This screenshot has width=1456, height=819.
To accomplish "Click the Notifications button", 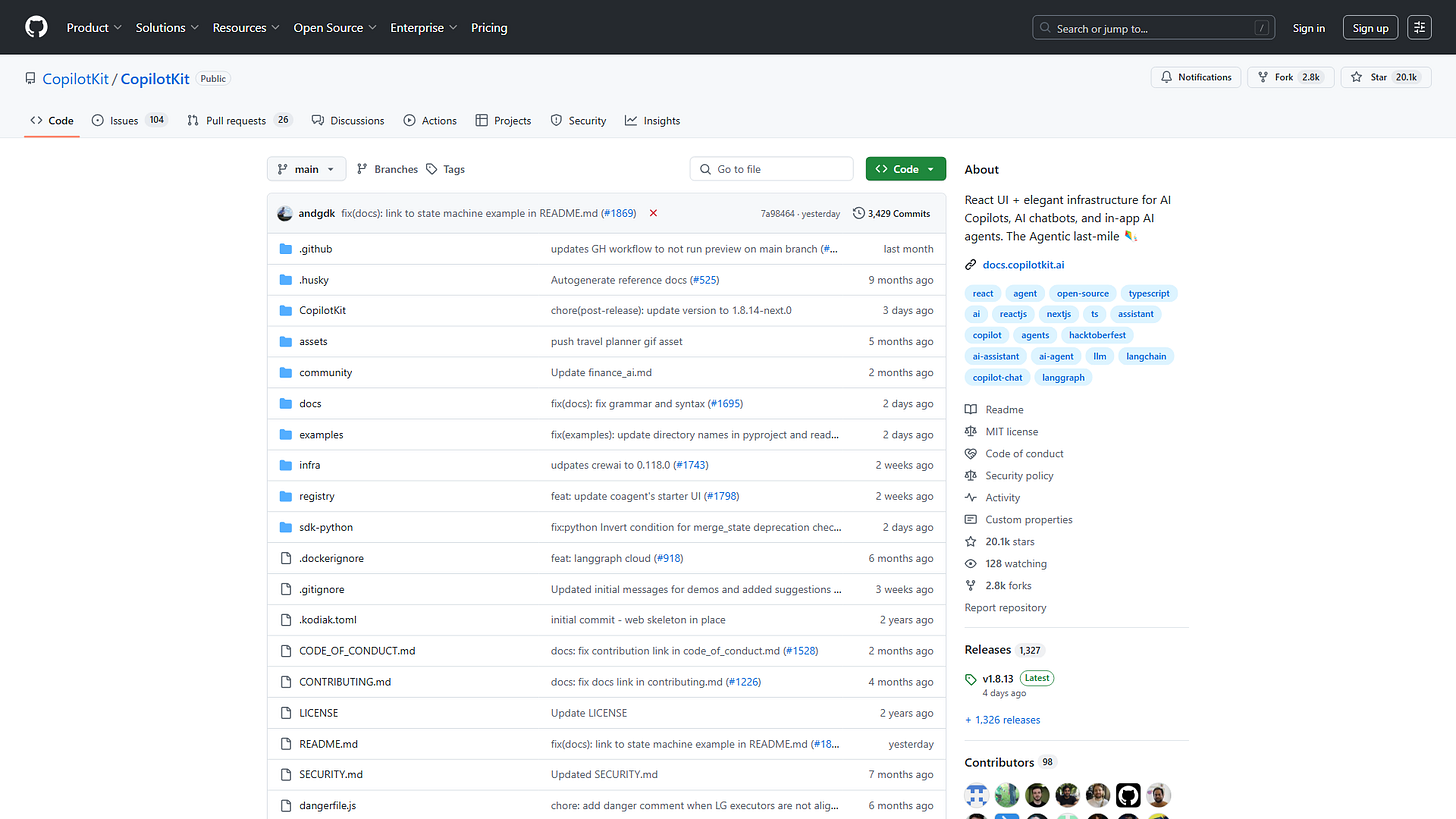I will (x=1196, y=77).
